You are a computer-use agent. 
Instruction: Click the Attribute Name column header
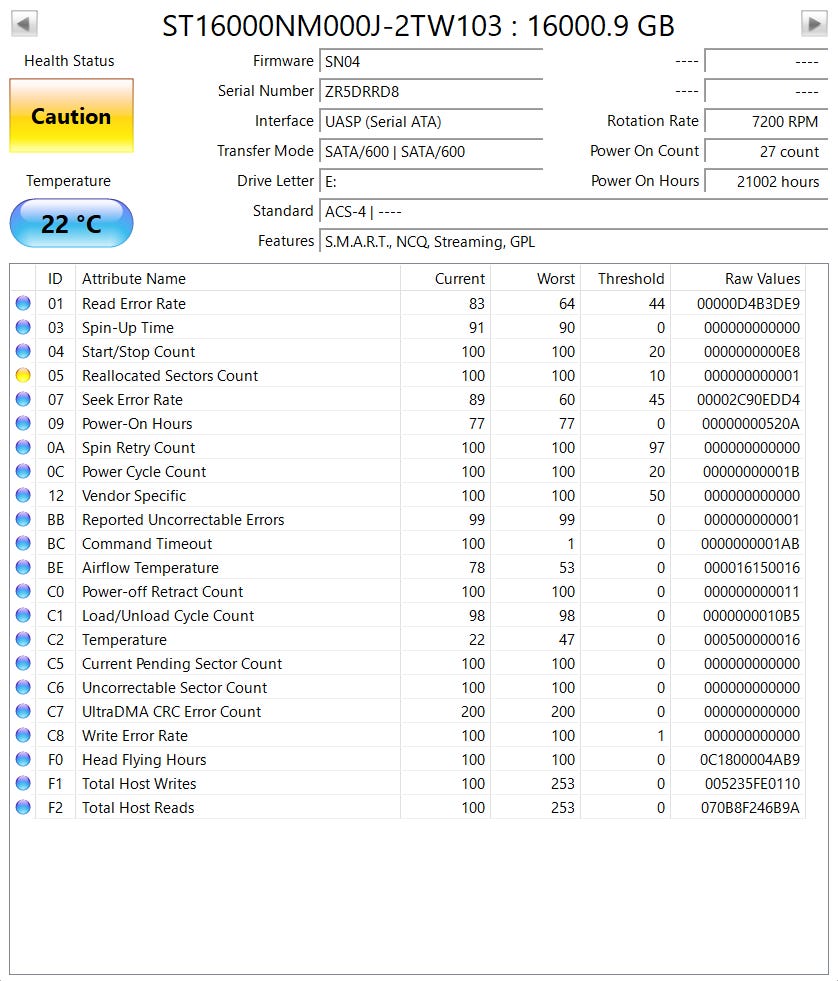coord(134,279)
